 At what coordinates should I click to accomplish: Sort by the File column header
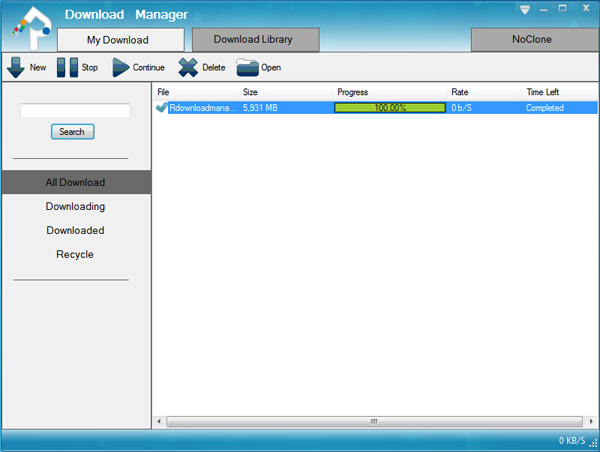(196, 92)
